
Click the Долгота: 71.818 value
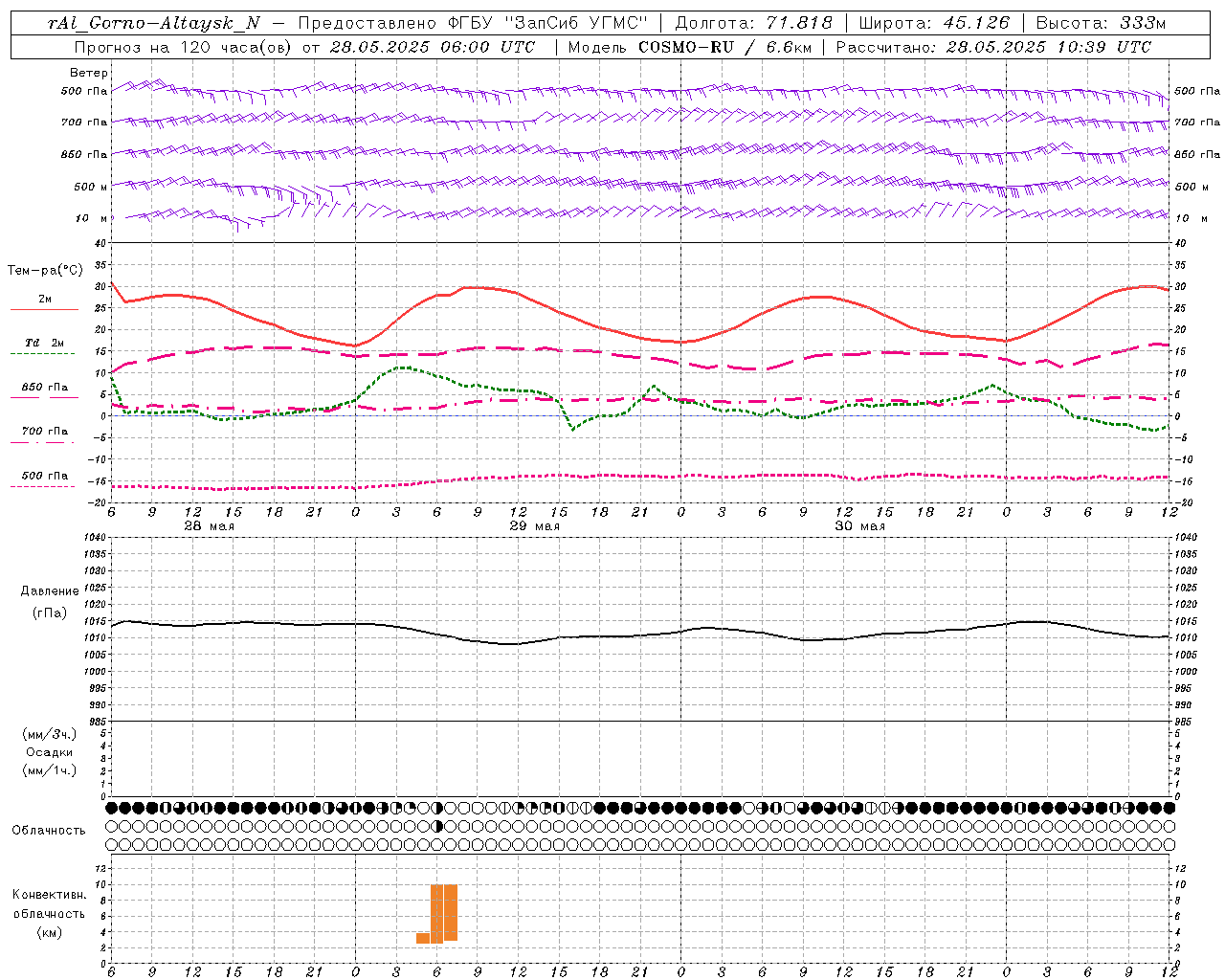[x=754, y=23]
